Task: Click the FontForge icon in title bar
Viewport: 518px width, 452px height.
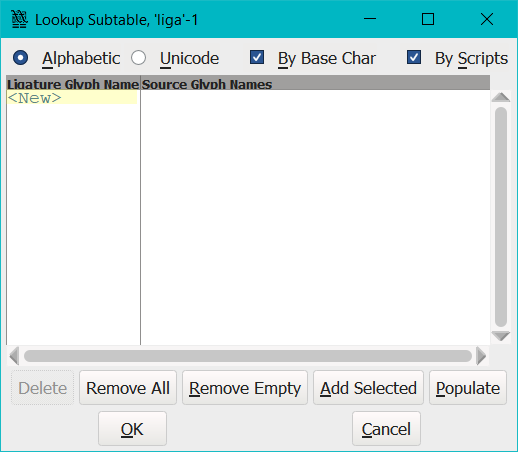Action: pos(19,19)
